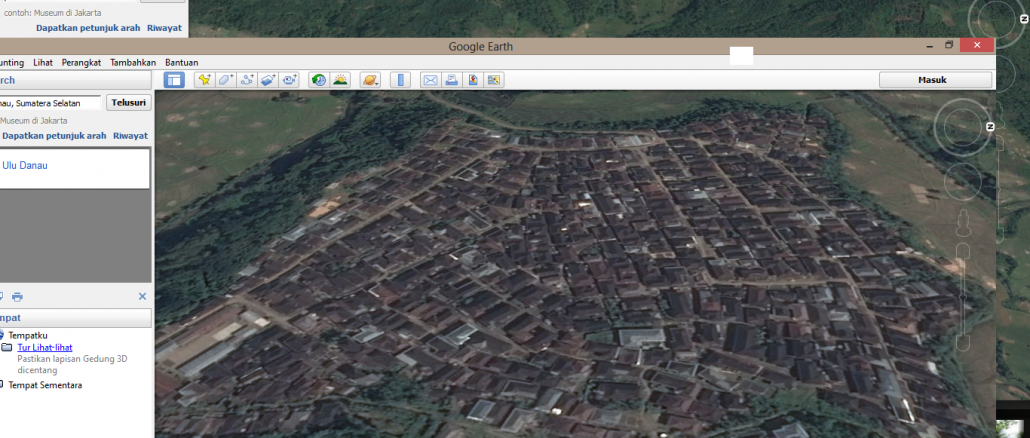The width and height of the screenshot is (1030, 438).
Task: Select the Add Polygon tool
Action: (226, 80)
